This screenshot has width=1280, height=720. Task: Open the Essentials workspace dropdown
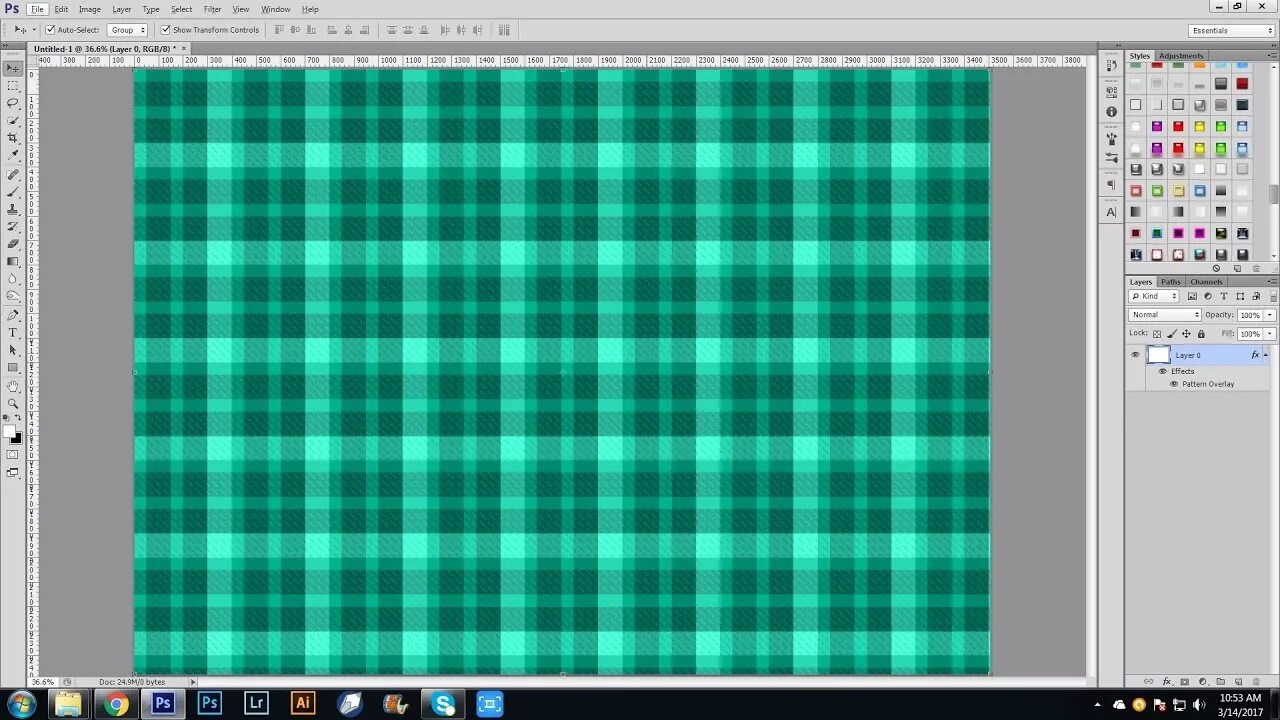pos(1231,30)
